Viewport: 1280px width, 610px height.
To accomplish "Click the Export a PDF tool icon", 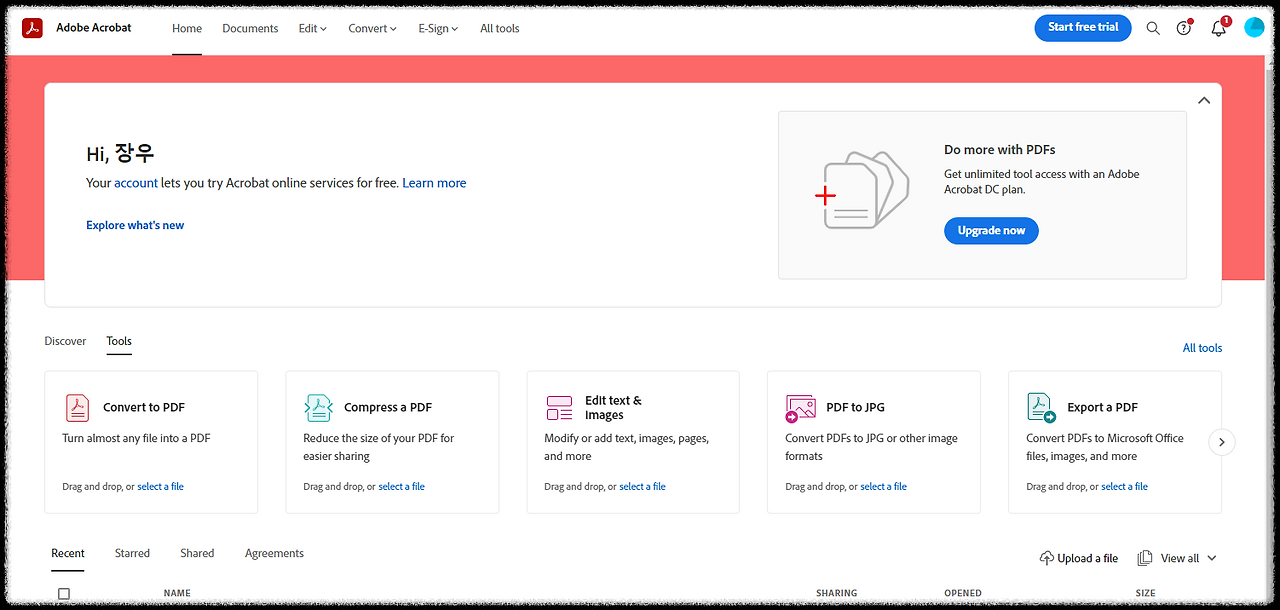I will [1041, 407].
